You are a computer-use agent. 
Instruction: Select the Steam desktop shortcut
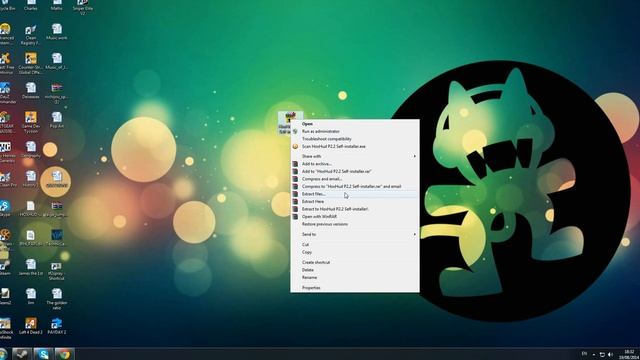pos(5,267)
